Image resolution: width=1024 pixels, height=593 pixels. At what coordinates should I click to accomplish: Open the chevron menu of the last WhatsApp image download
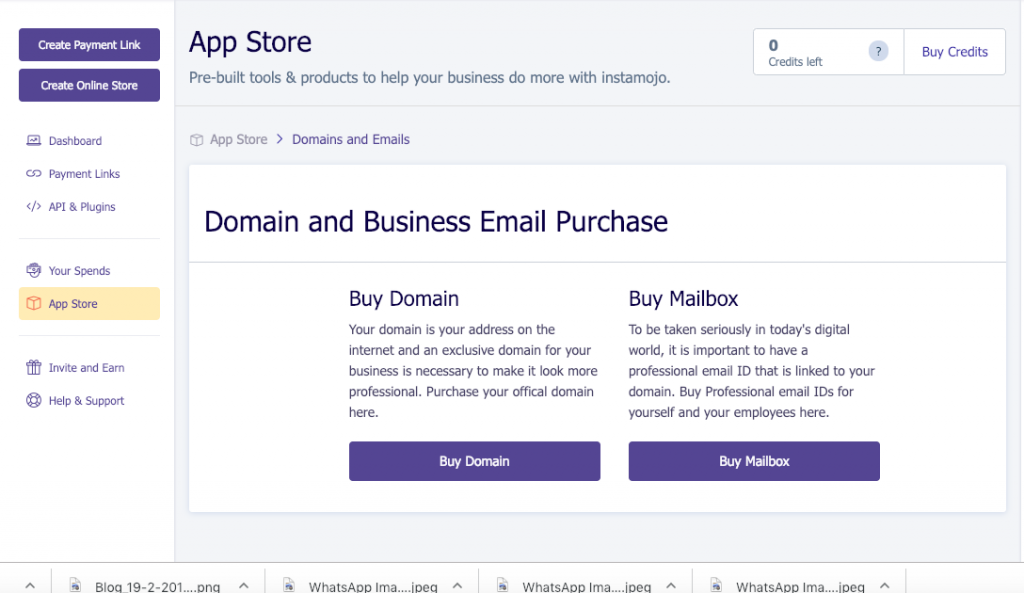pyautogui.click(x=885, y=586)
